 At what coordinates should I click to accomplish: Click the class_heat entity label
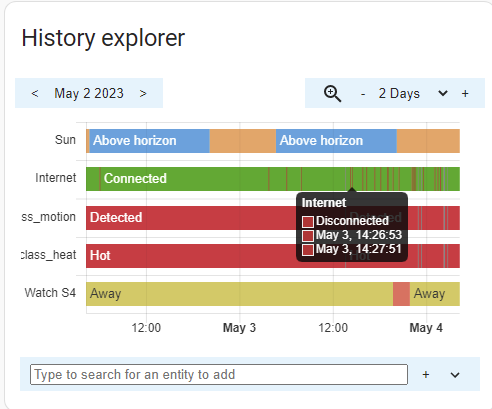click(49, 255)
